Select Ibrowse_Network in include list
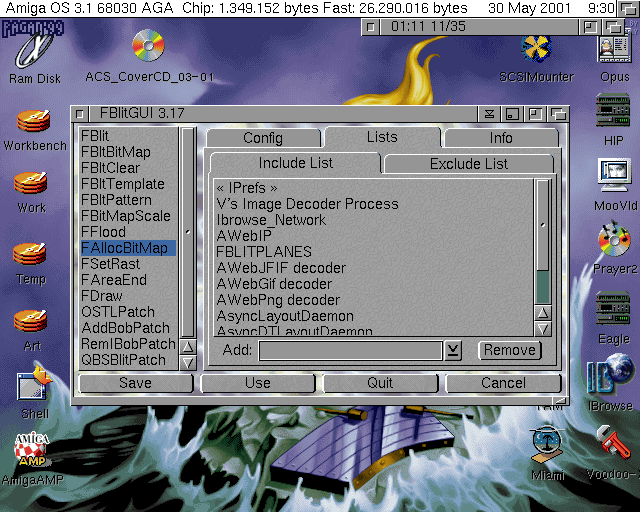Viewport: 640px width, 512px height. 373,220
